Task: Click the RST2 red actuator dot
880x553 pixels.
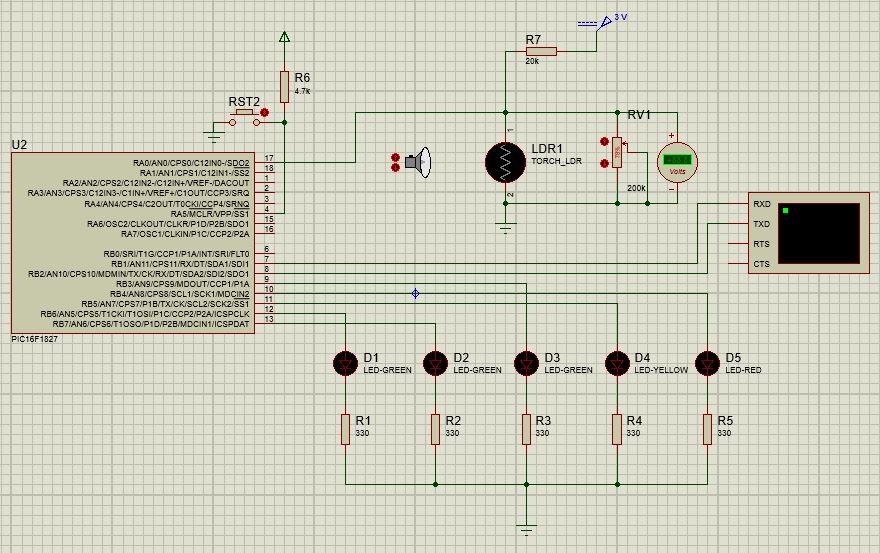Action: [265, 112]
